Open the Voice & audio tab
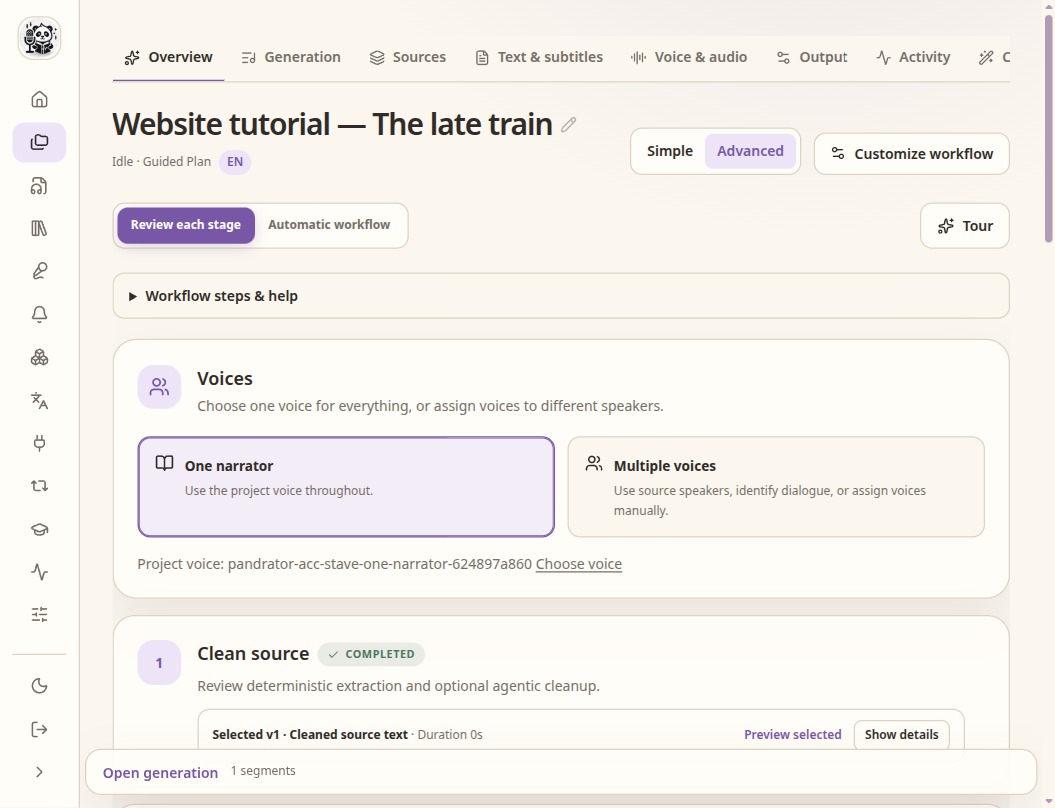This screenshot has height=808, width=1055. [x=689, y=58]
